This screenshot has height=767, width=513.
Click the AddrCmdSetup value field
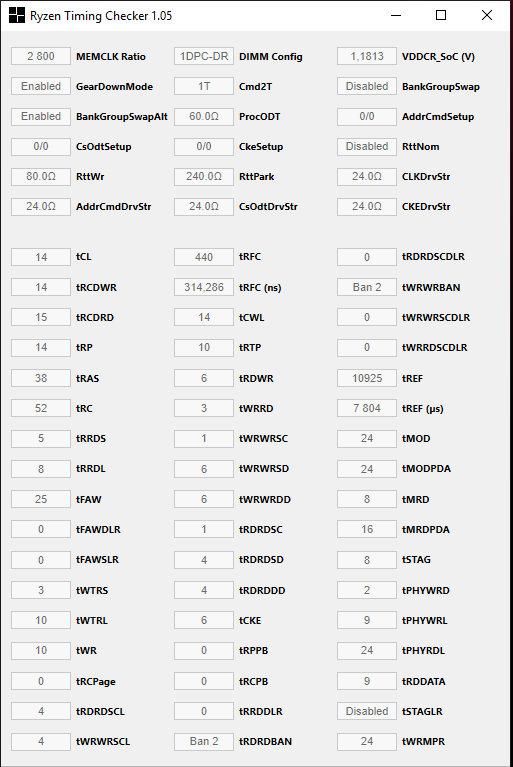pyautogui.click(x=367, y=116)
